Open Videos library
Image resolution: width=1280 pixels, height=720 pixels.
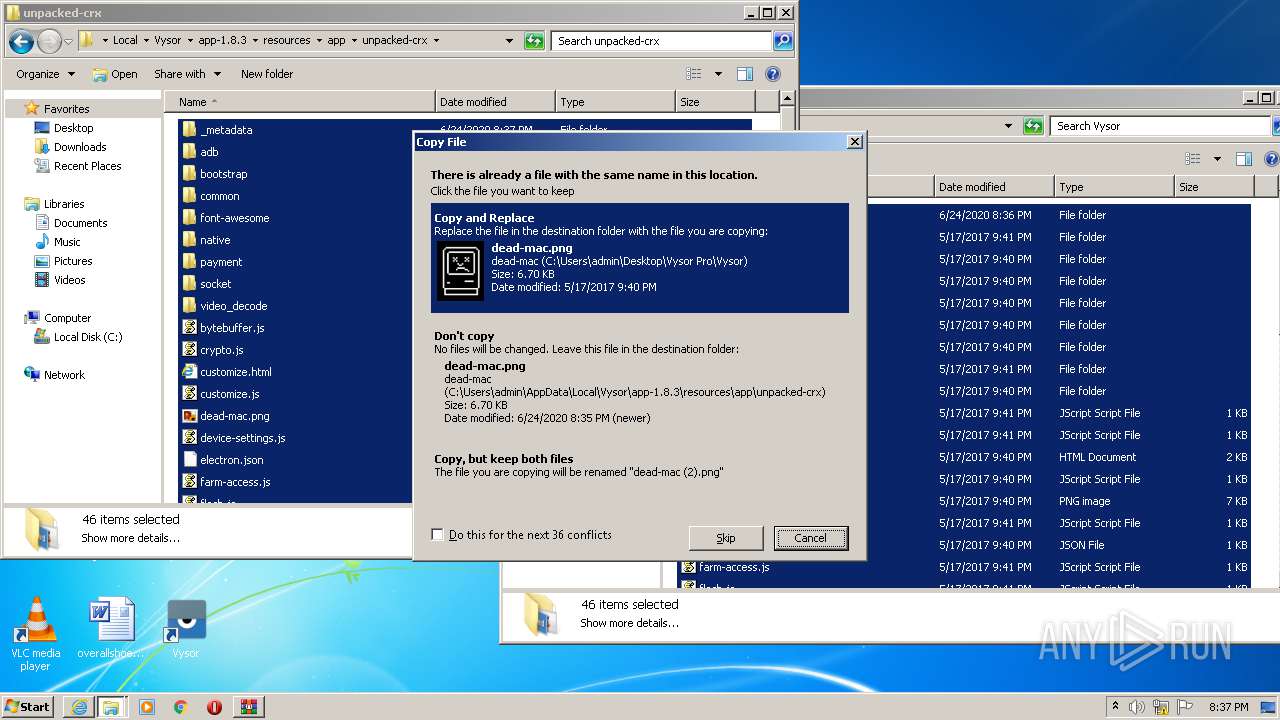69,280
